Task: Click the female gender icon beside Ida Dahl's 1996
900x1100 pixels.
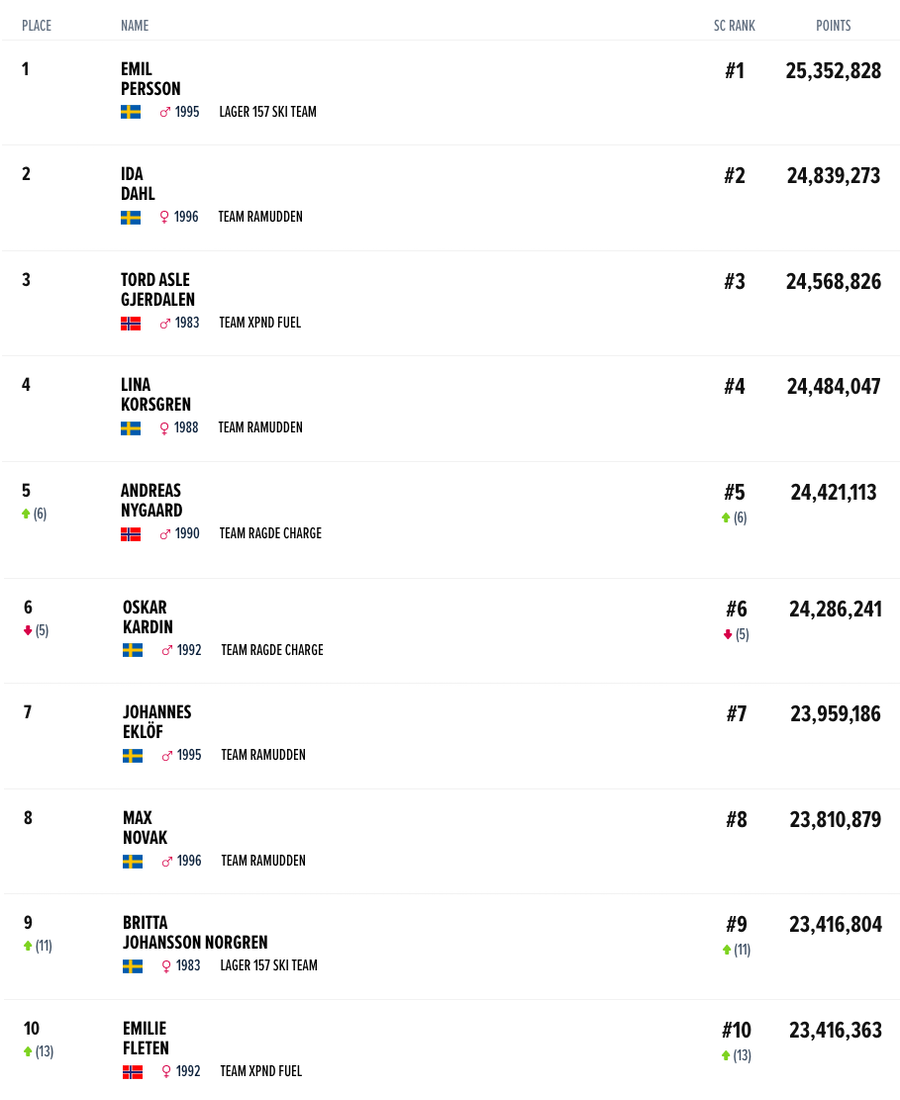Action: tap(164, 217)
